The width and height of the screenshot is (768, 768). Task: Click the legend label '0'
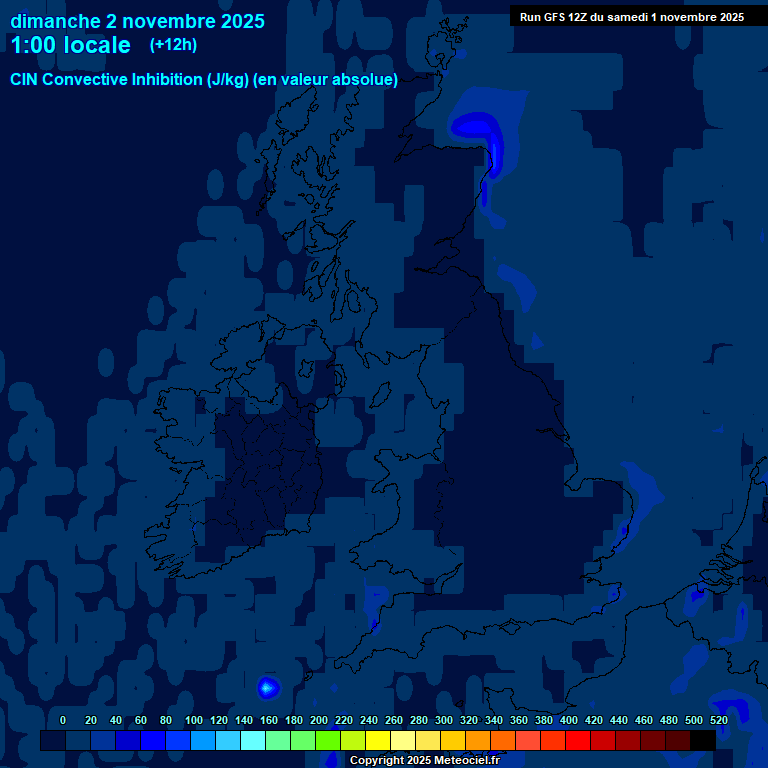pyautogui.click(x=63, y=720)
